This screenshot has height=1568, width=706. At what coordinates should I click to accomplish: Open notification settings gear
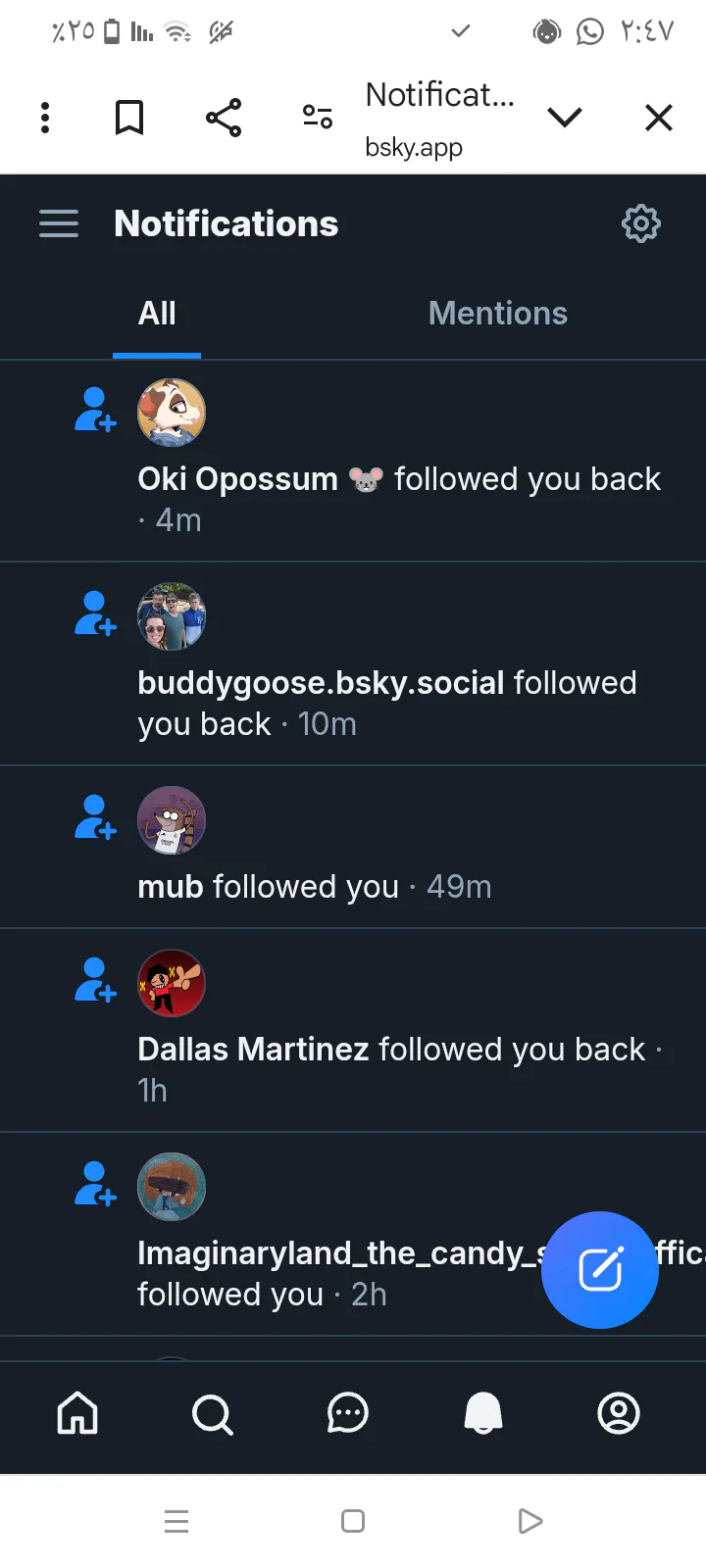[641, 223]
